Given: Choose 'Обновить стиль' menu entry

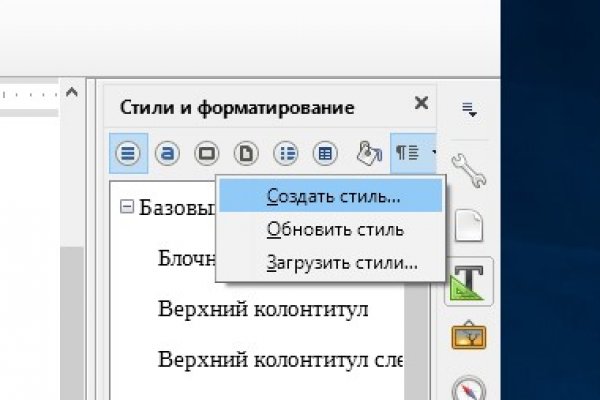Looking at the screenshot, I should coord(331,230).
